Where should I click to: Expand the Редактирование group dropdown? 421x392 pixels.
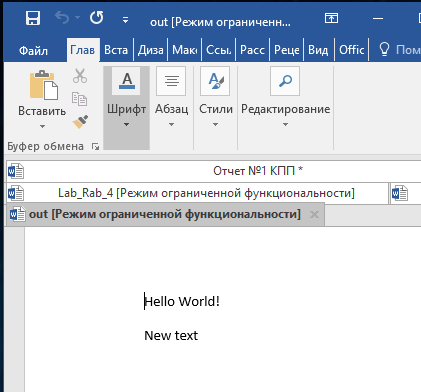[285, 108]
